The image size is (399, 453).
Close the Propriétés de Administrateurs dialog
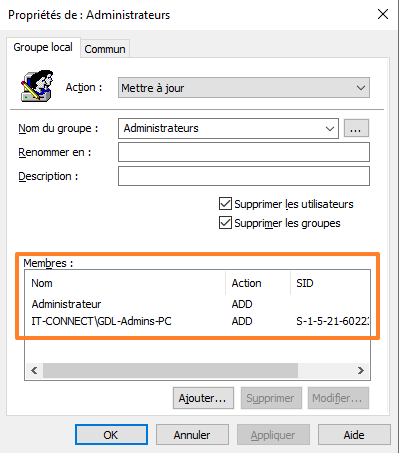pos(383,14)
